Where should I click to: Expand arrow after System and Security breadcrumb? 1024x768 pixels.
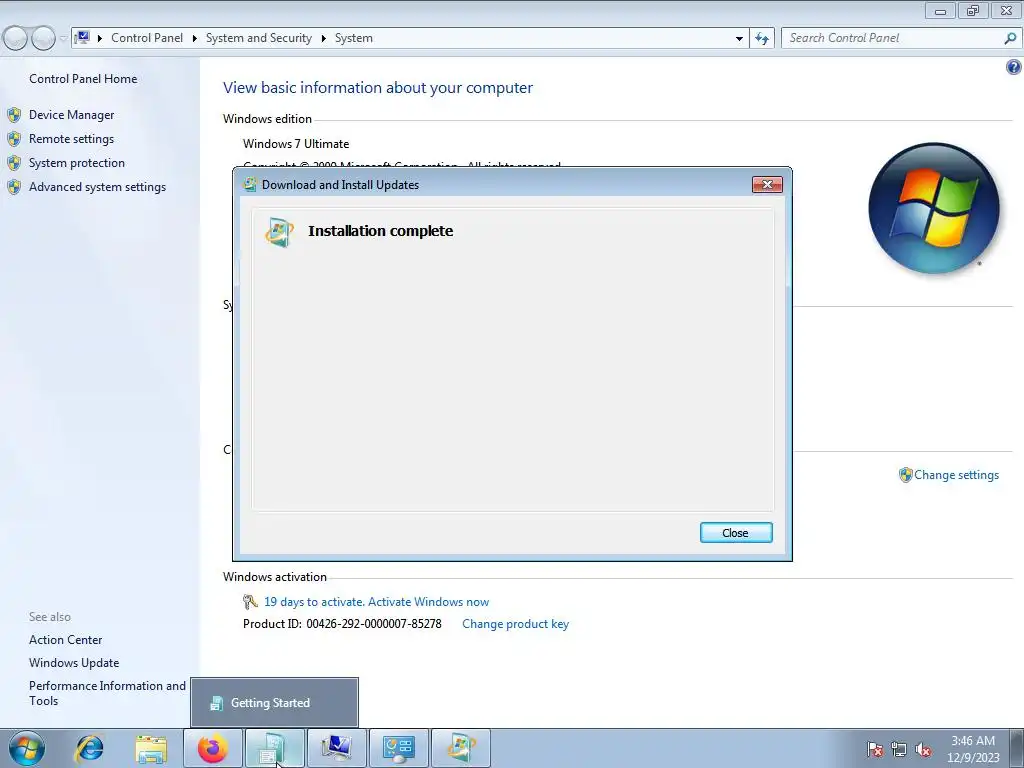coord(323,39)
